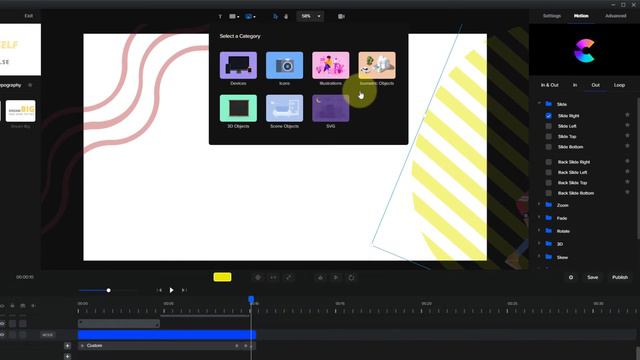Favorite the Slide Left preset star

627,126
